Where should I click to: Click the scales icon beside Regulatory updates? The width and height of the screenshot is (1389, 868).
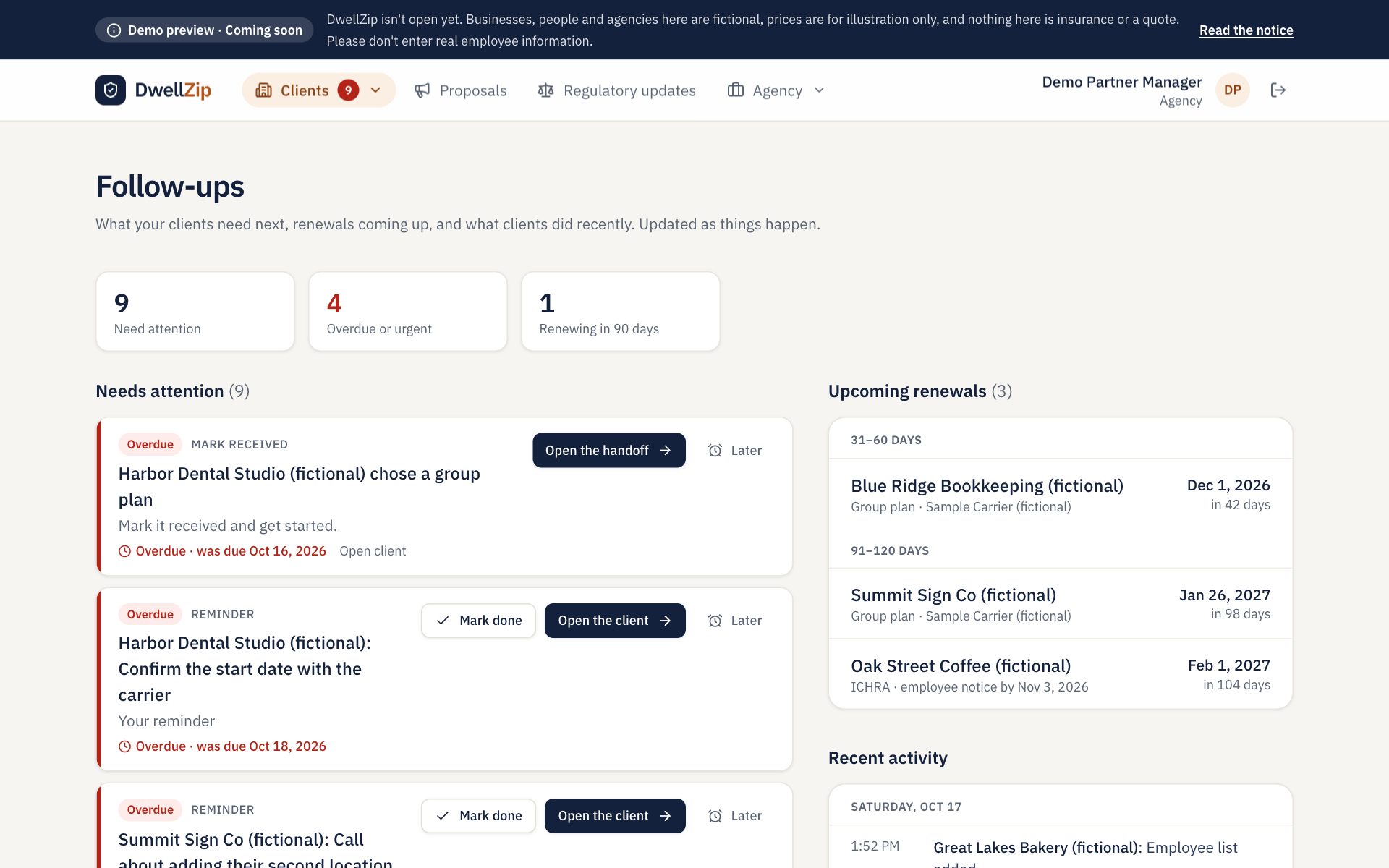point(546,90)
